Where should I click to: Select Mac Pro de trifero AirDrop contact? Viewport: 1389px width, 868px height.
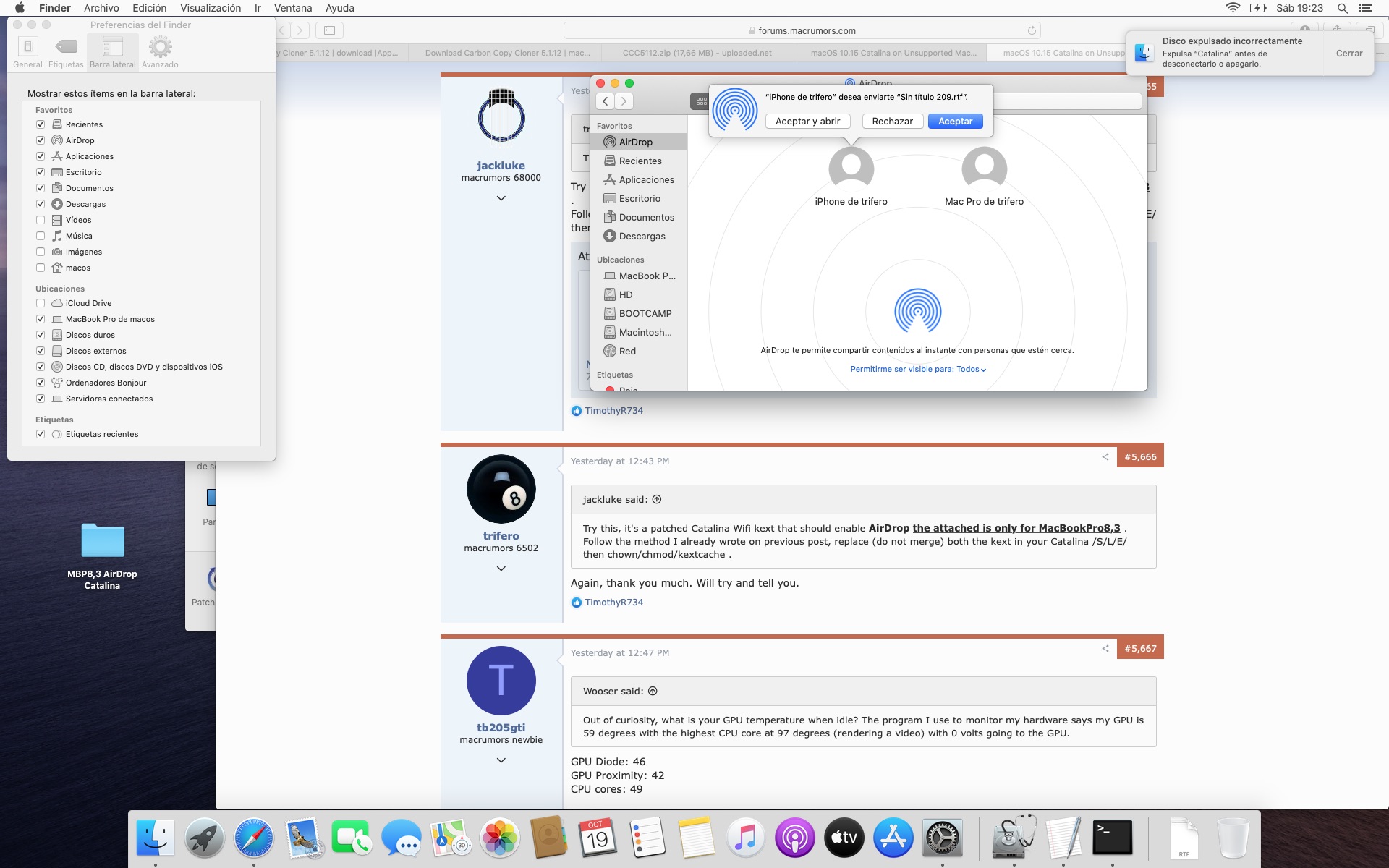coord(984,176)
